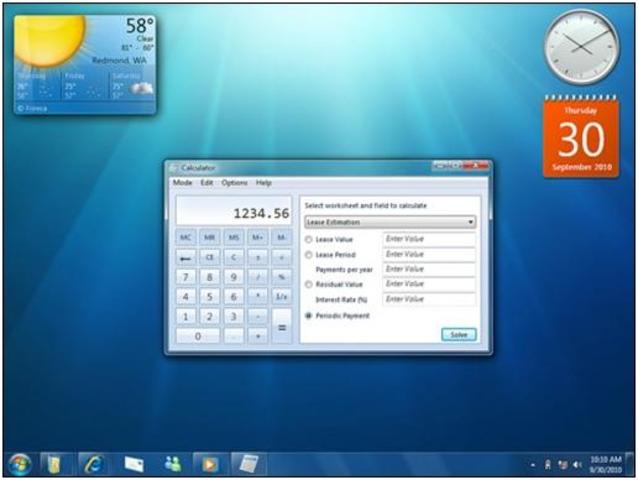This screenshot has height=480, width=638.
Task: Click the percent key
Action: click(282, 277)
